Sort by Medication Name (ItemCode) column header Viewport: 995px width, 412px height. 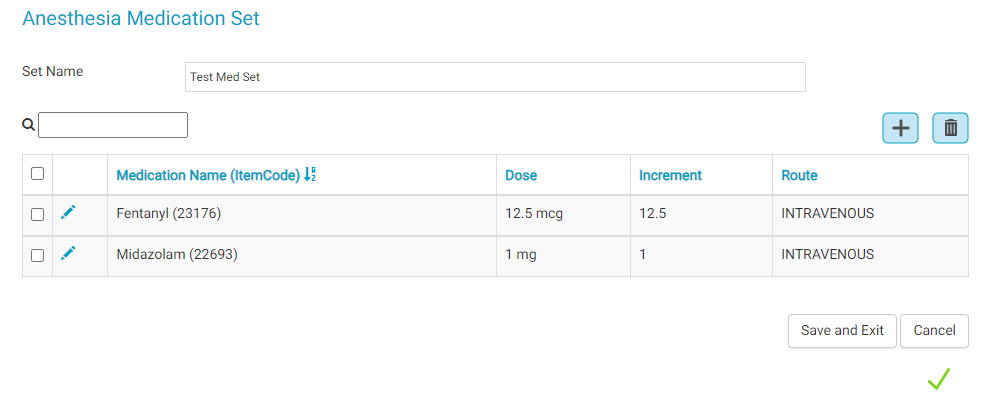click(x=208, y=175)
